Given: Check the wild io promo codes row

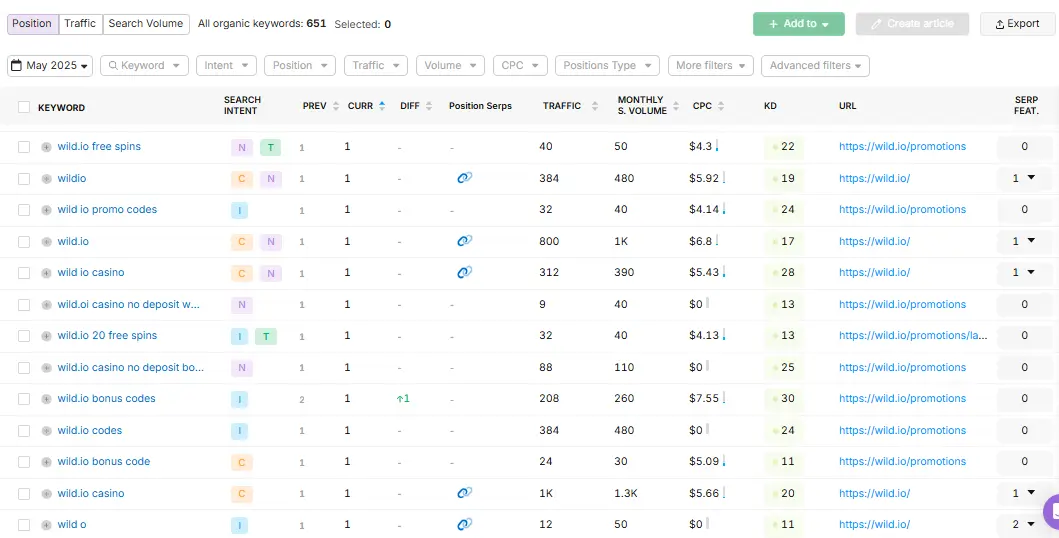Looking at the screenshot, I should coord(24,210).
